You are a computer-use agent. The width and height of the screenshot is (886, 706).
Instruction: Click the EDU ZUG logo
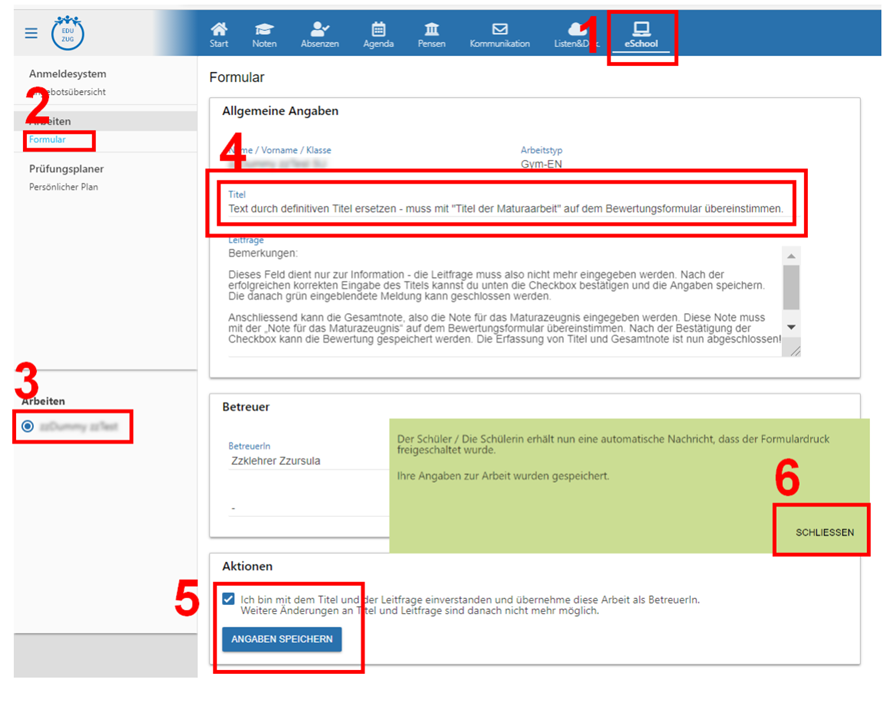(x=68, y=33)
